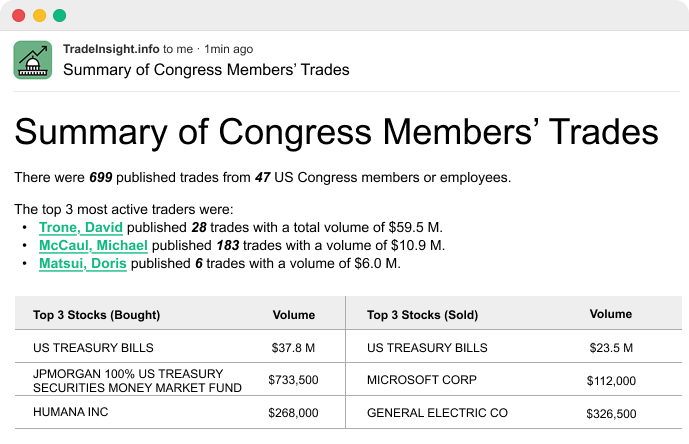Image resolution: width=689 pixels, height=444 pixels.
Task: Click the Top 3 Stocks (Bought) column header
Action: 97,315
